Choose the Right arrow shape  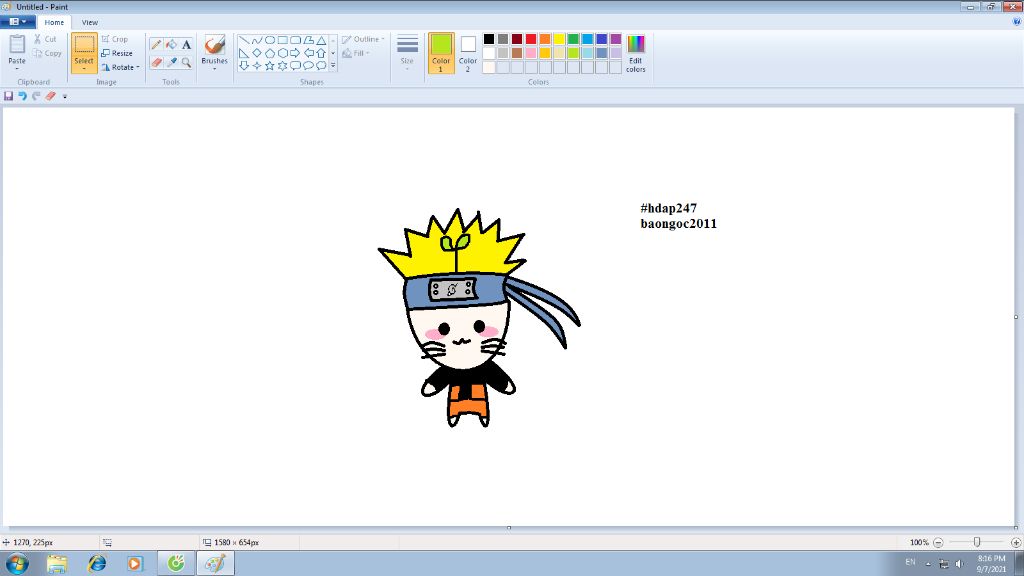pos(295,53)
